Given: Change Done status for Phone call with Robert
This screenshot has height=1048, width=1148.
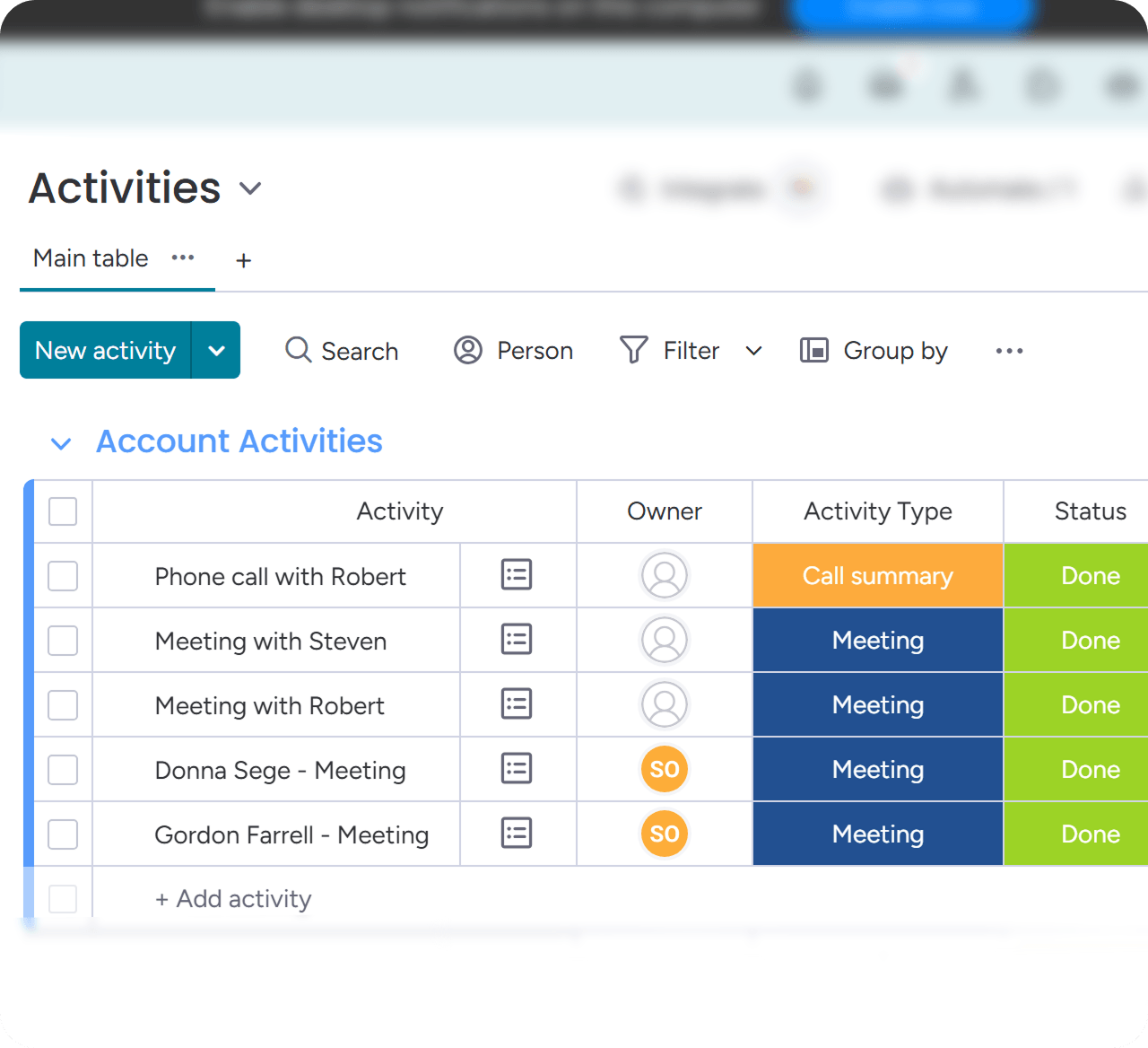Looking at the screenshot, I should [x=1076, y=575].
